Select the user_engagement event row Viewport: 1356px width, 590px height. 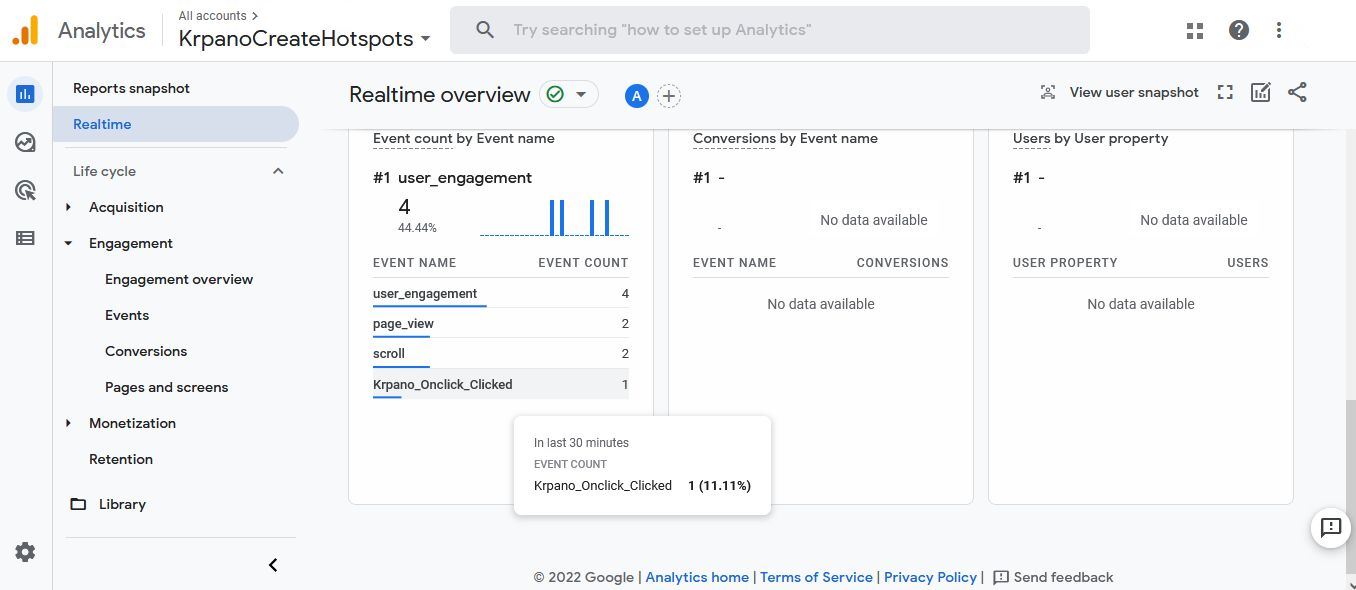pos(500,294)
